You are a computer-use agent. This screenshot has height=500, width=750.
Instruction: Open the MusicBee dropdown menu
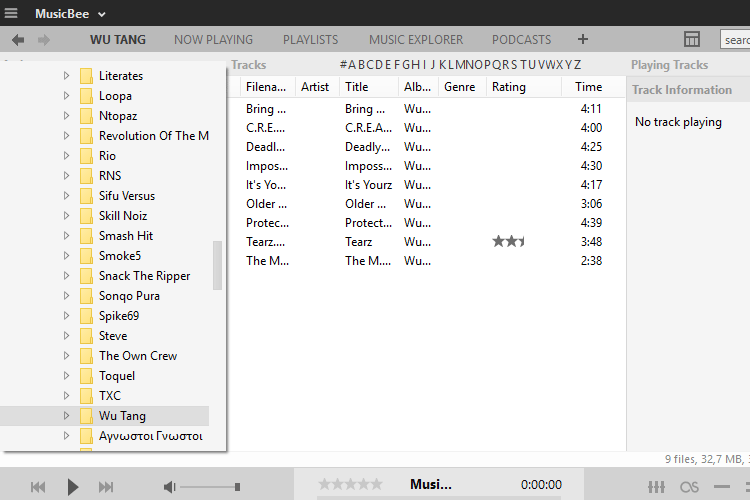pyautogui.click(x=70, y=14)
